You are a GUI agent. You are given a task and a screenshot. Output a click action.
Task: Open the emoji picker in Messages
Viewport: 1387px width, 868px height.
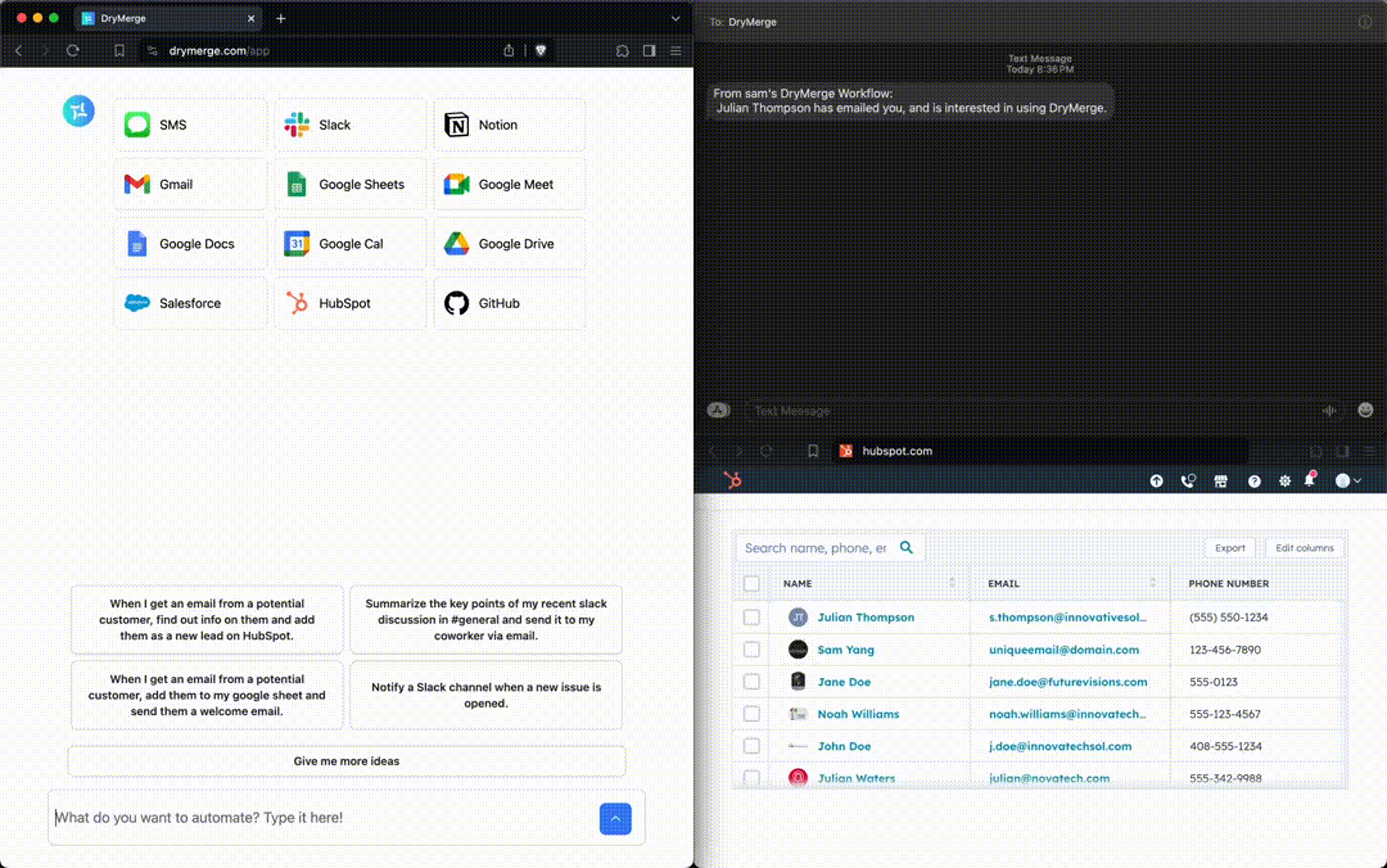1365,410
